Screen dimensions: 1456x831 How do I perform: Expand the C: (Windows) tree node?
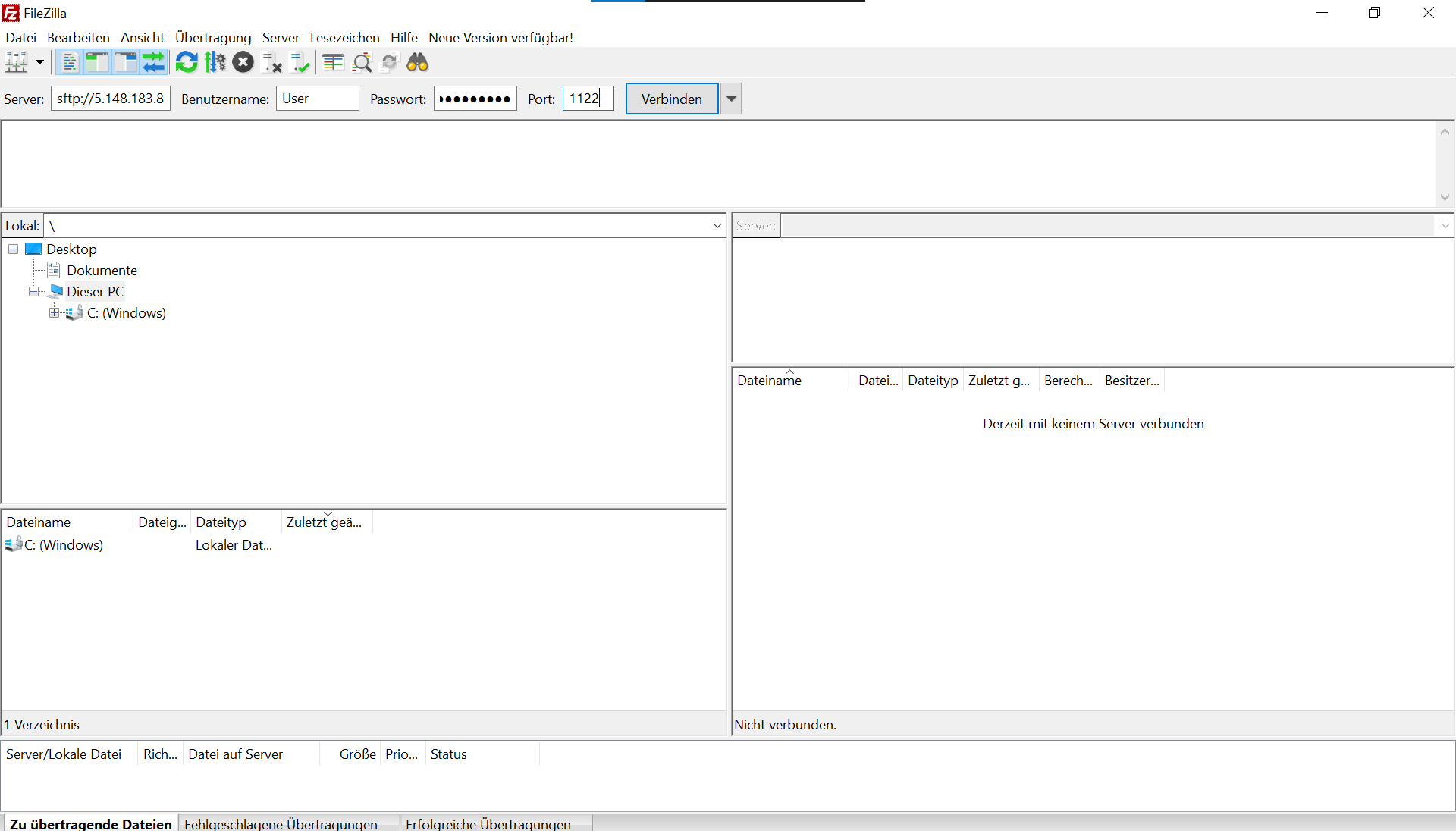[55, 313]
